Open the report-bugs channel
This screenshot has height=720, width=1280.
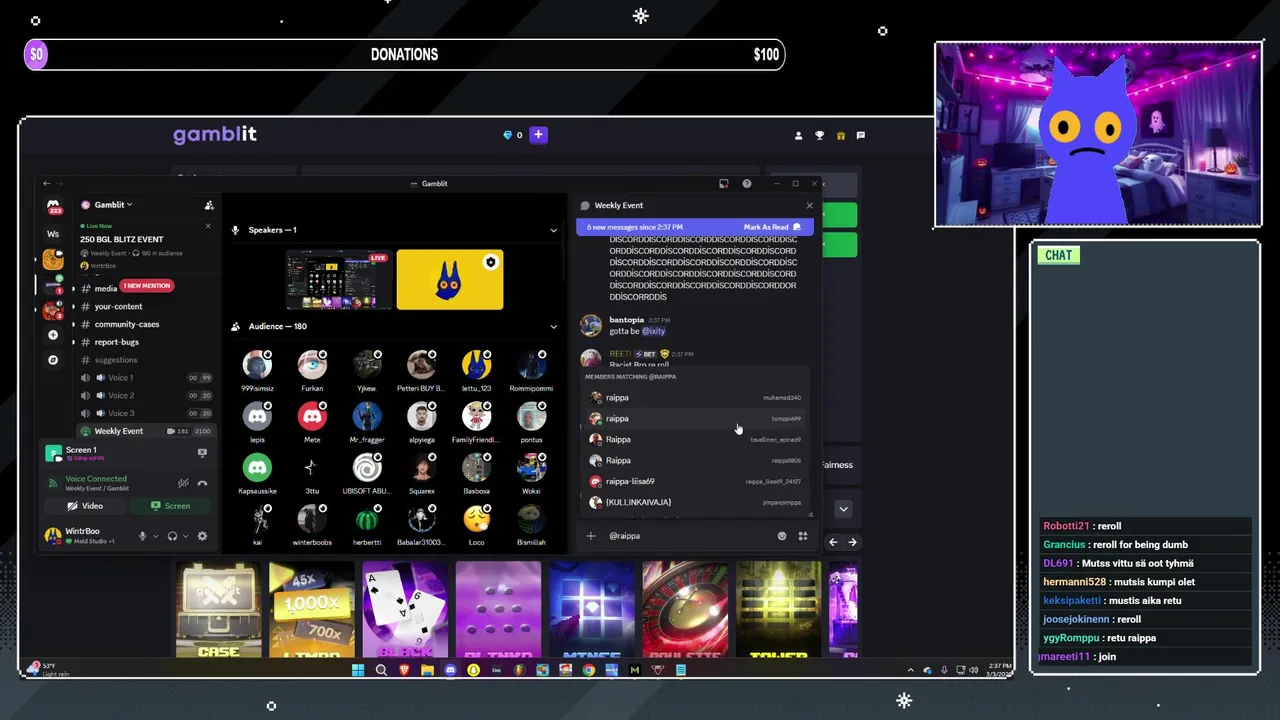click(116, 342)
